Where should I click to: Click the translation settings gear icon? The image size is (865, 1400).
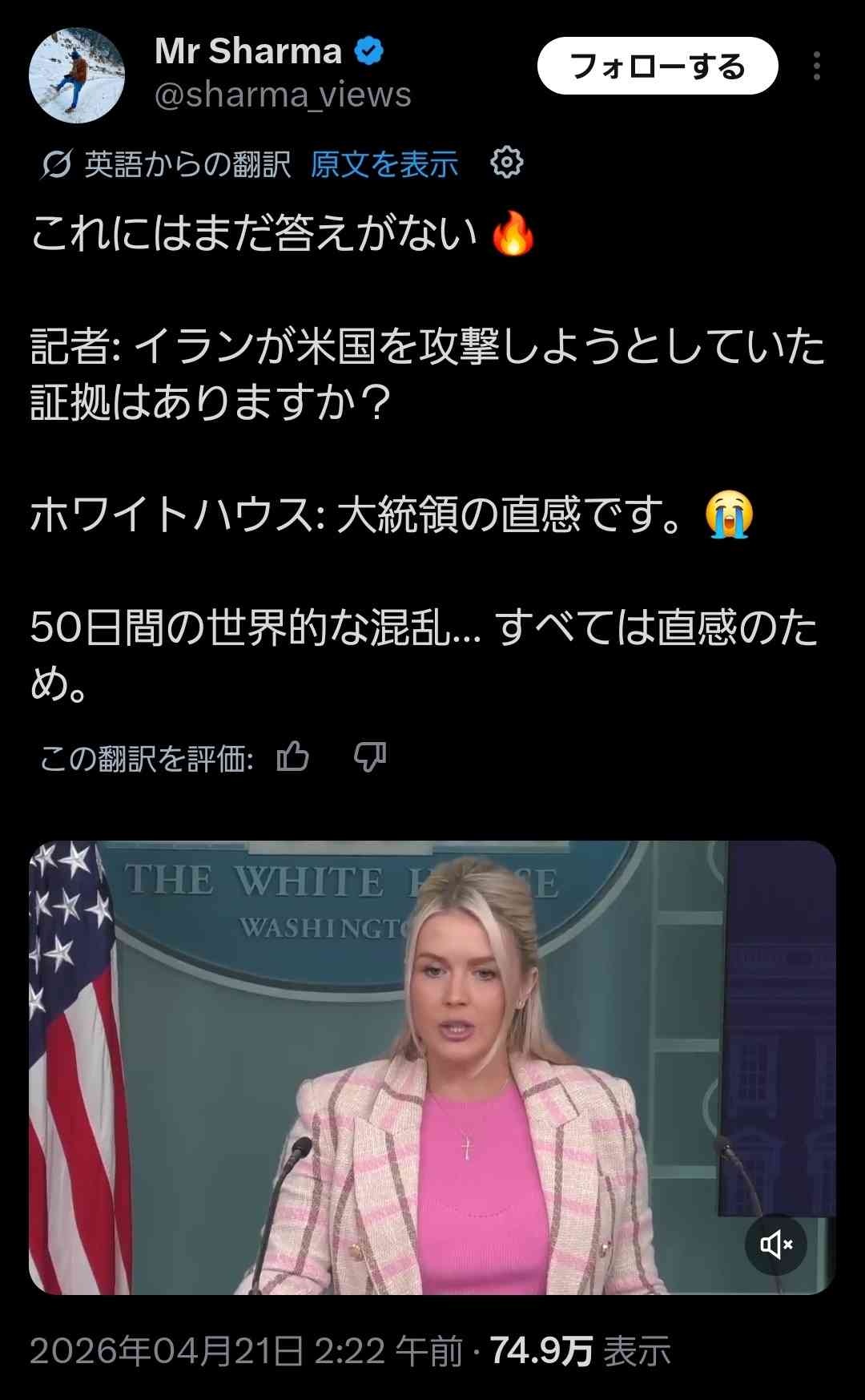(x=507, y=163)
